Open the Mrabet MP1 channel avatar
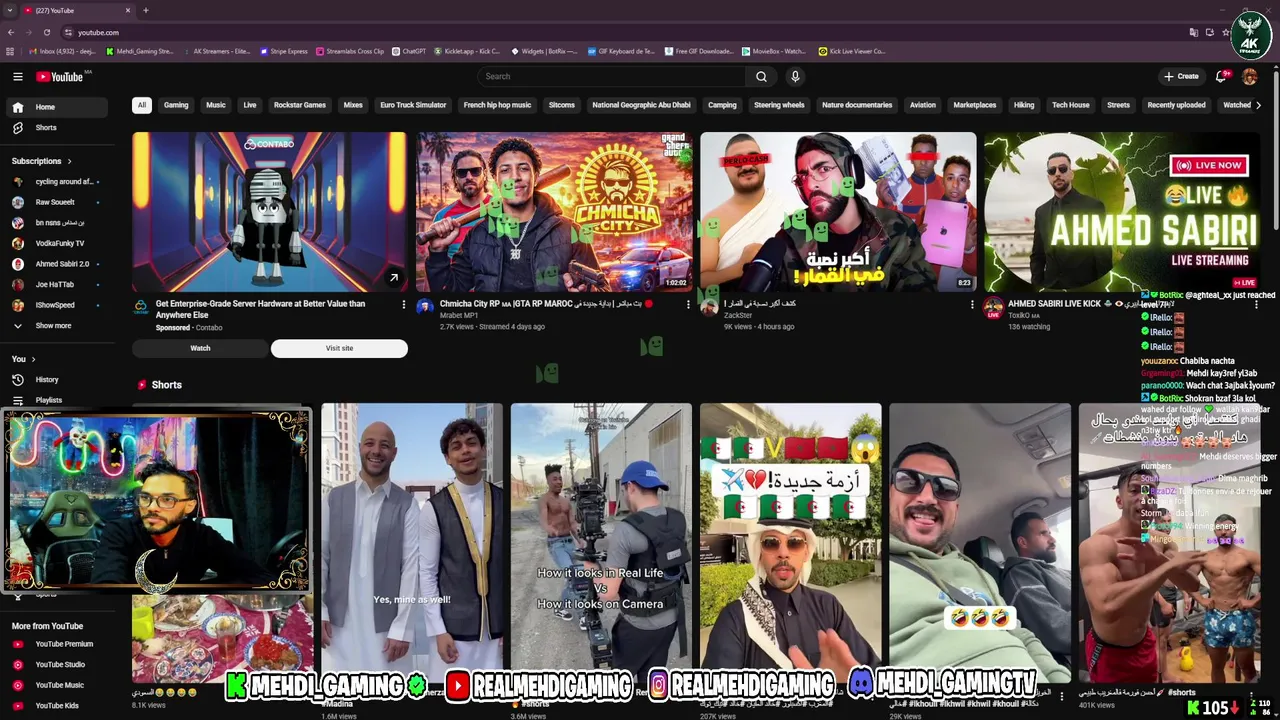This screenshot has height=720, width=1280. click(x=424, y=307)
